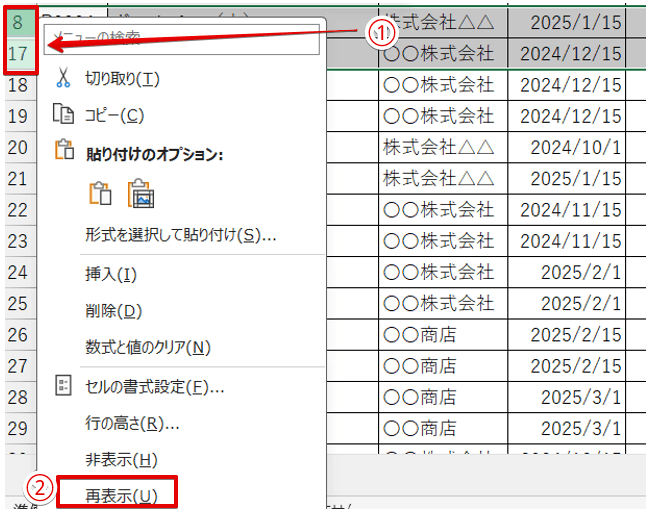Image resolution: width=646 pixels, height=515 pixels.
Task: Click the メニューの検索 search field
Action: (x=182, y=39)
